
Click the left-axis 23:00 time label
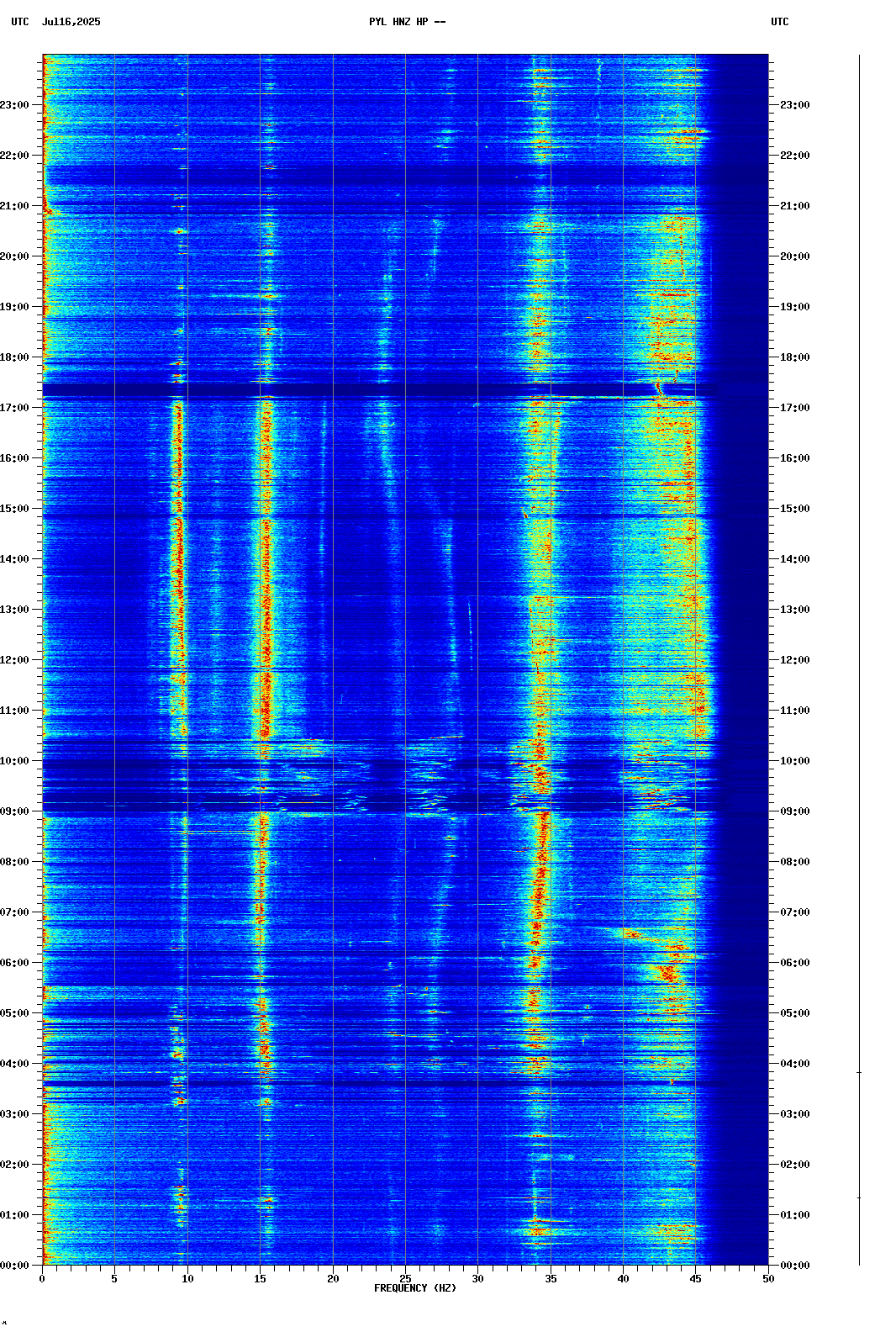(14, 105)
